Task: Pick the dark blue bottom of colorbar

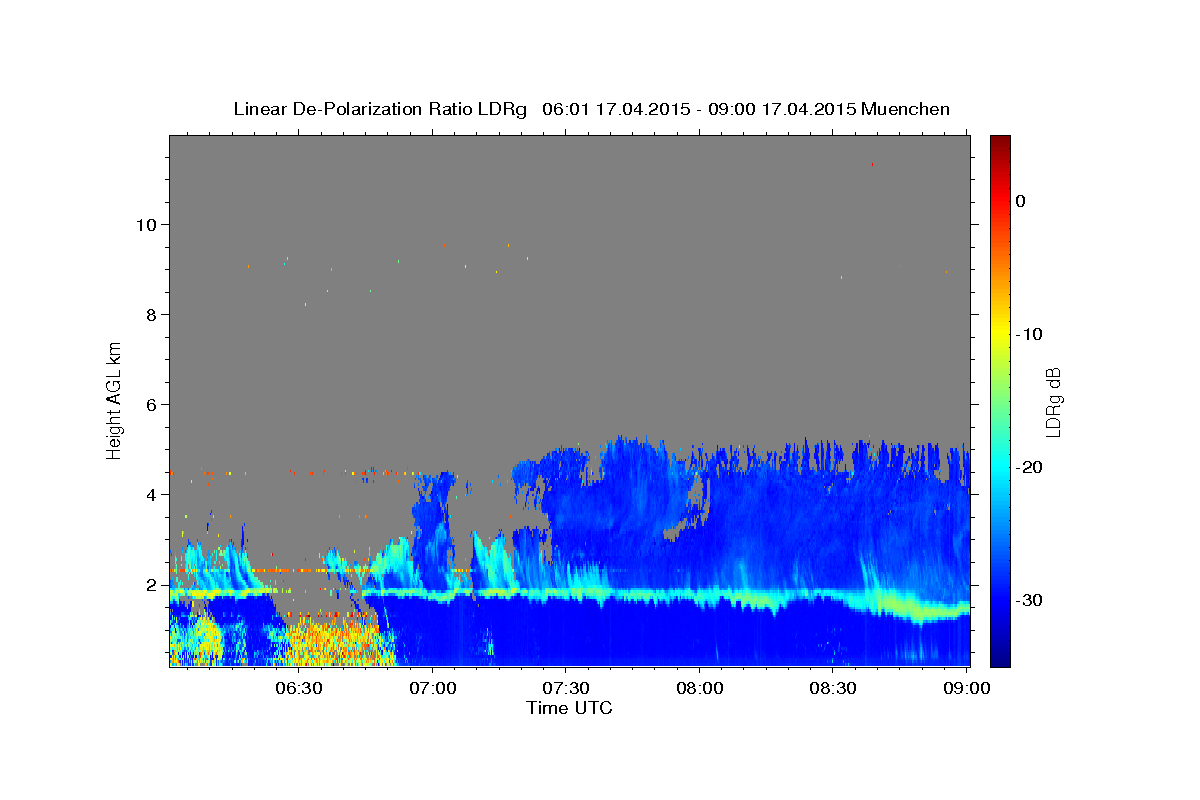Action: [x=1000, y=659]
